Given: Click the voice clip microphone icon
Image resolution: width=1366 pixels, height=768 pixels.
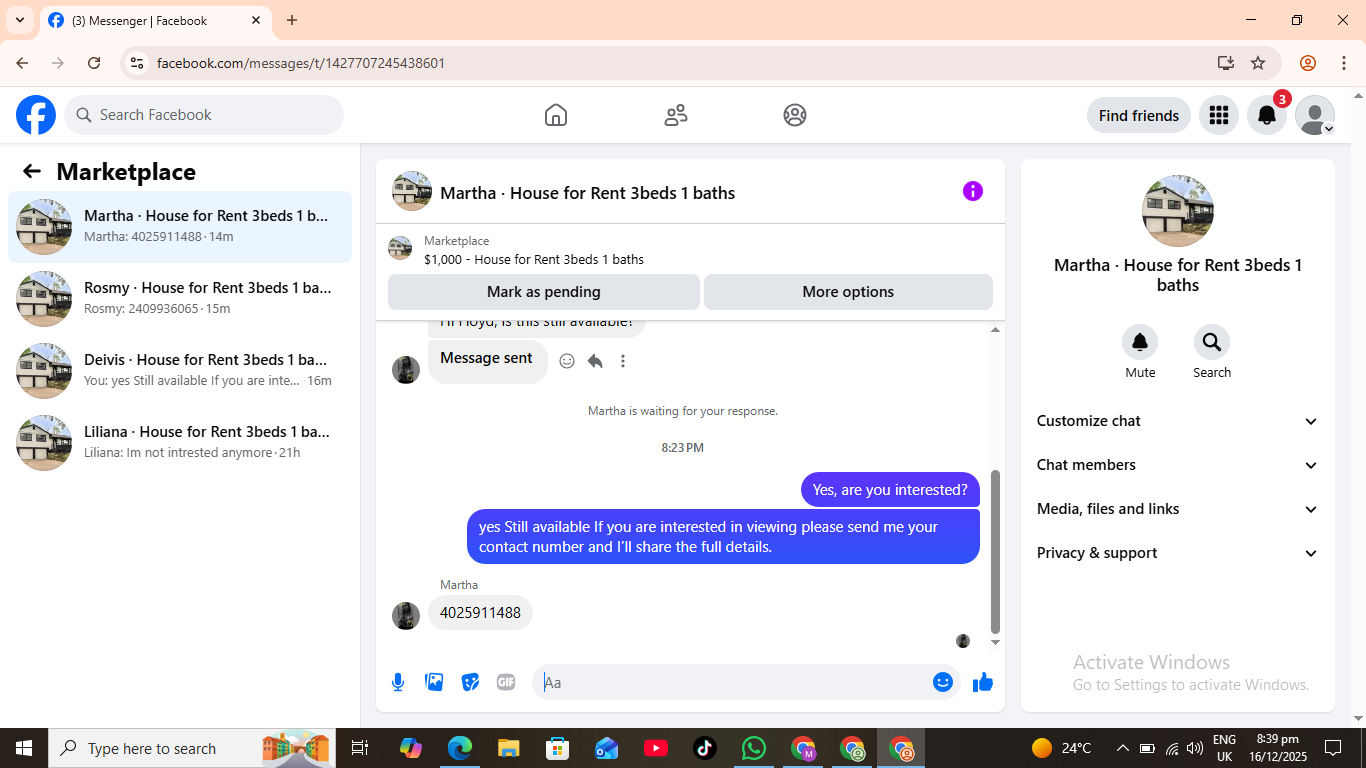Looking at the screenshot, I should pyautogui.click(x=398, y=682).
